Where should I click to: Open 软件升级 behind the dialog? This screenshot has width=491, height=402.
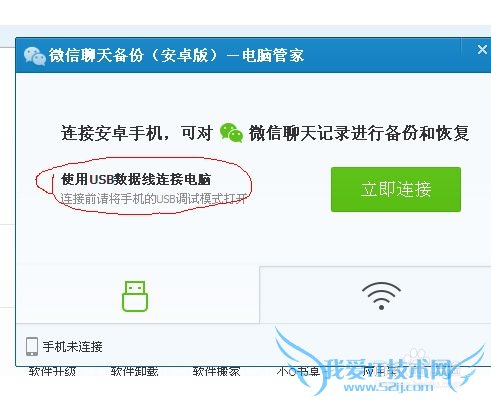click(x=52, y=371)
